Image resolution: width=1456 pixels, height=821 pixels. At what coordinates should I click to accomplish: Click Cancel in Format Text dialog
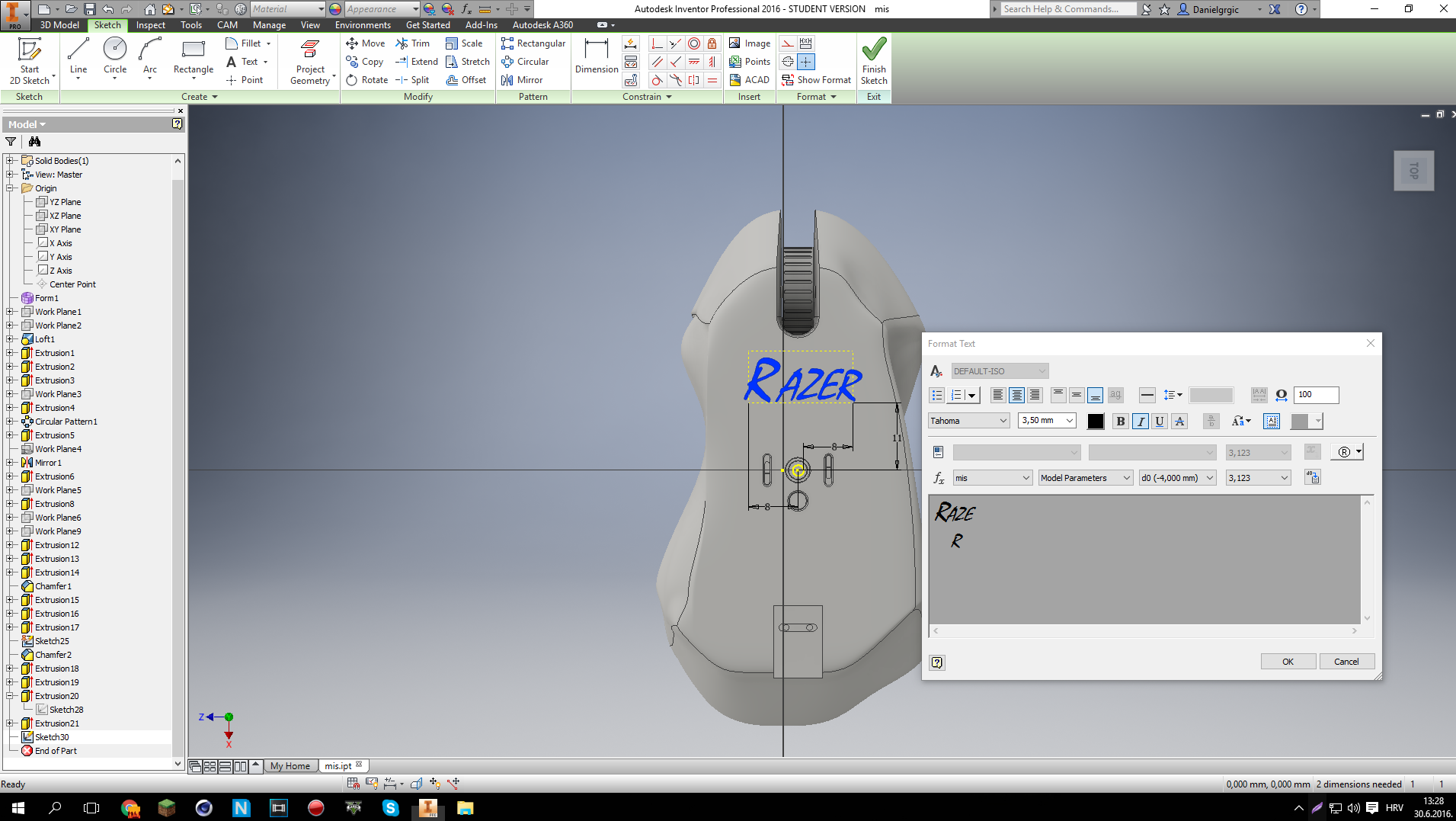[x=1346, y=662]
